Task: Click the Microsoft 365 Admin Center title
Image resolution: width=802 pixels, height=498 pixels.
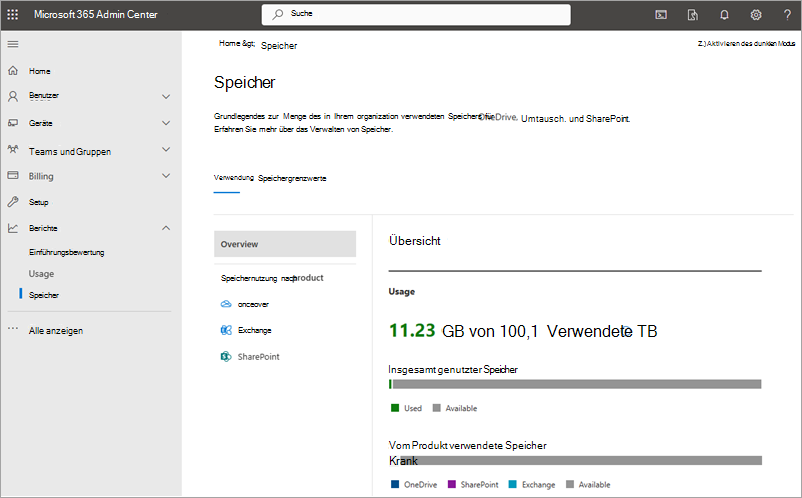Action: point(96,14)
